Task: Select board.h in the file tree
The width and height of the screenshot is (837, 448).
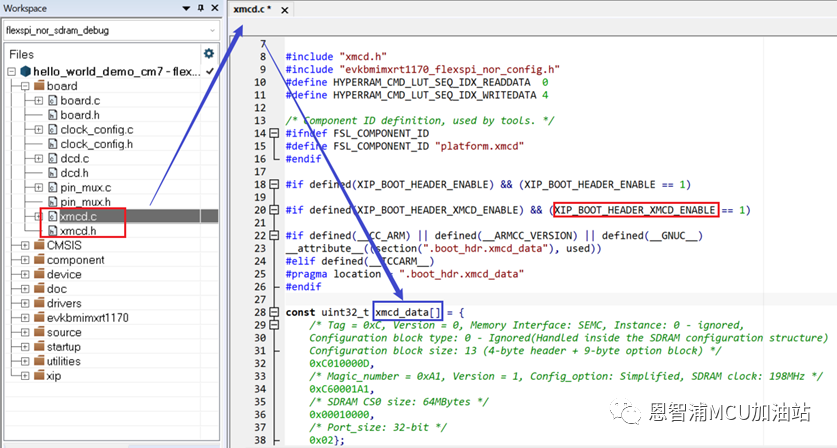Action: click(80, 115)
